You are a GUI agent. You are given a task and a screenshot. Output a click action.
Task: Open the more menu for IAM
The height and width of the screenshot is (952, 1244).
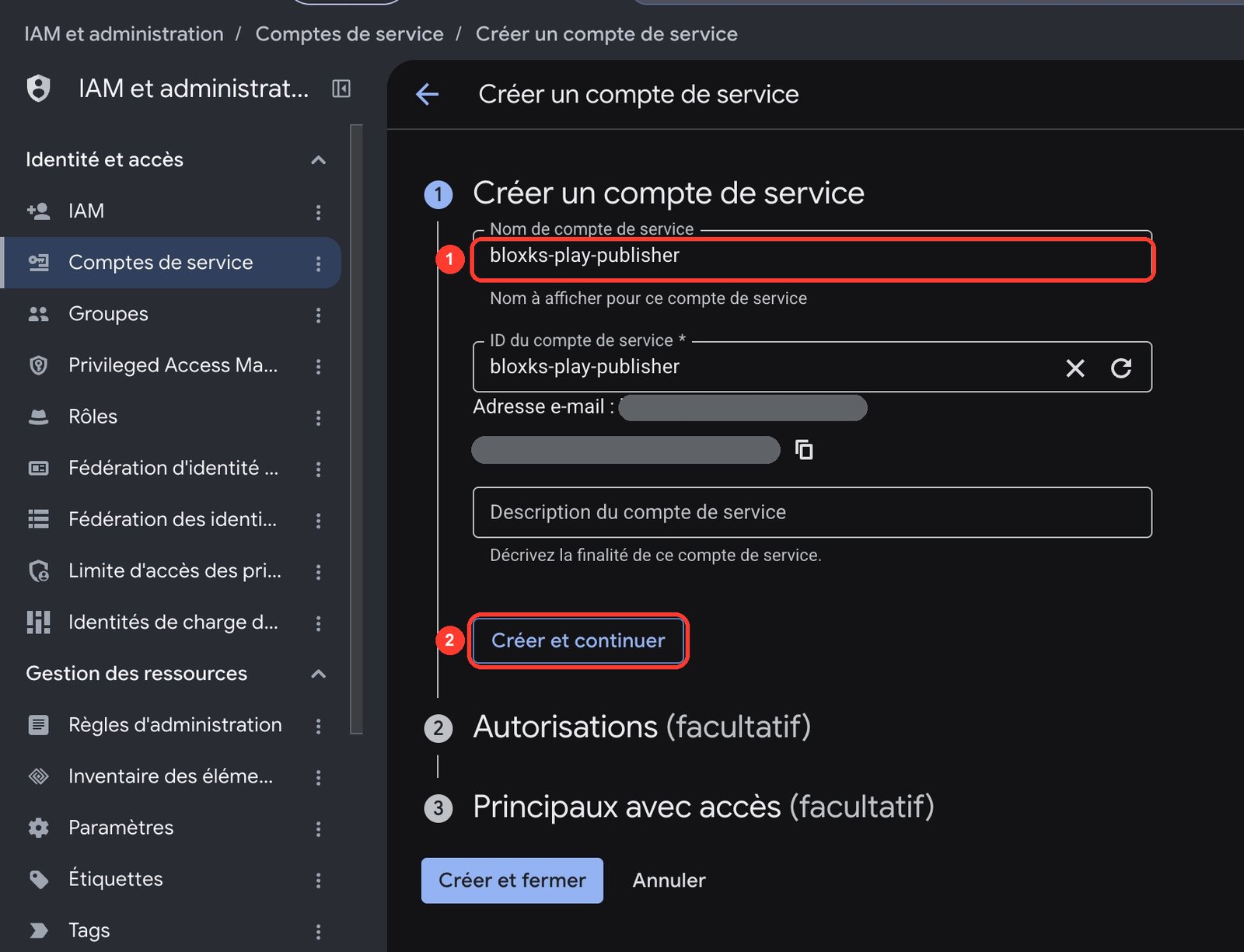[318, 211]
